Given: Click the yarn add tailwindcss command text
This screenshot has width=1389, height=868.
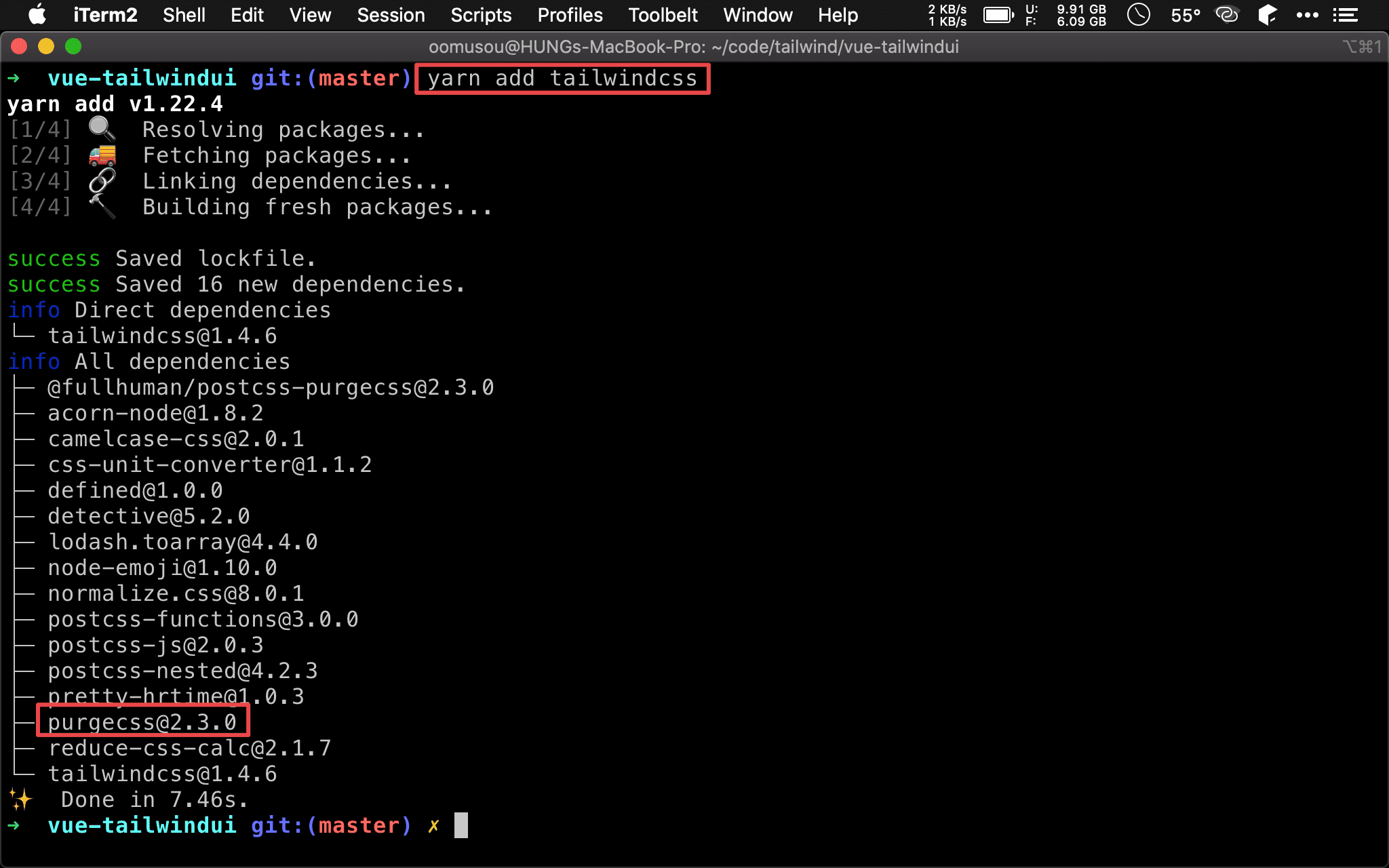Looking at the screenshot, I should coord(562,79).
